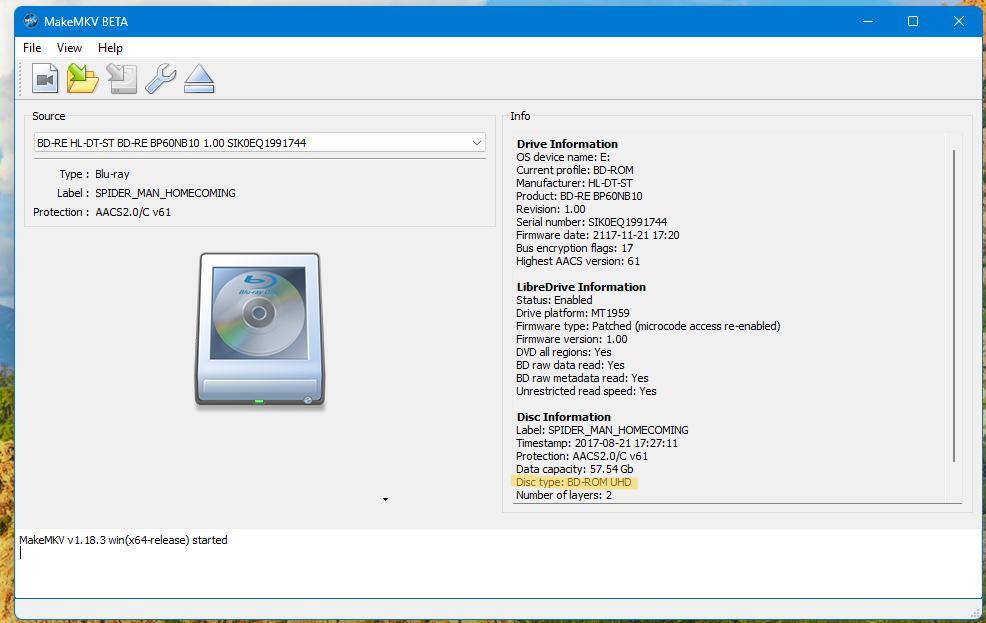
Task: Click the Open video files toolbar icon
Action: click(x=45, y=79)
